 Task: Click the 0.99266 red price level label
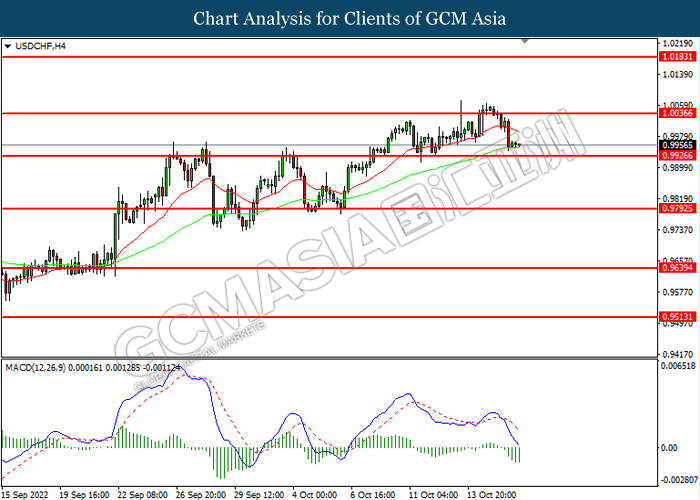(678, 155)
